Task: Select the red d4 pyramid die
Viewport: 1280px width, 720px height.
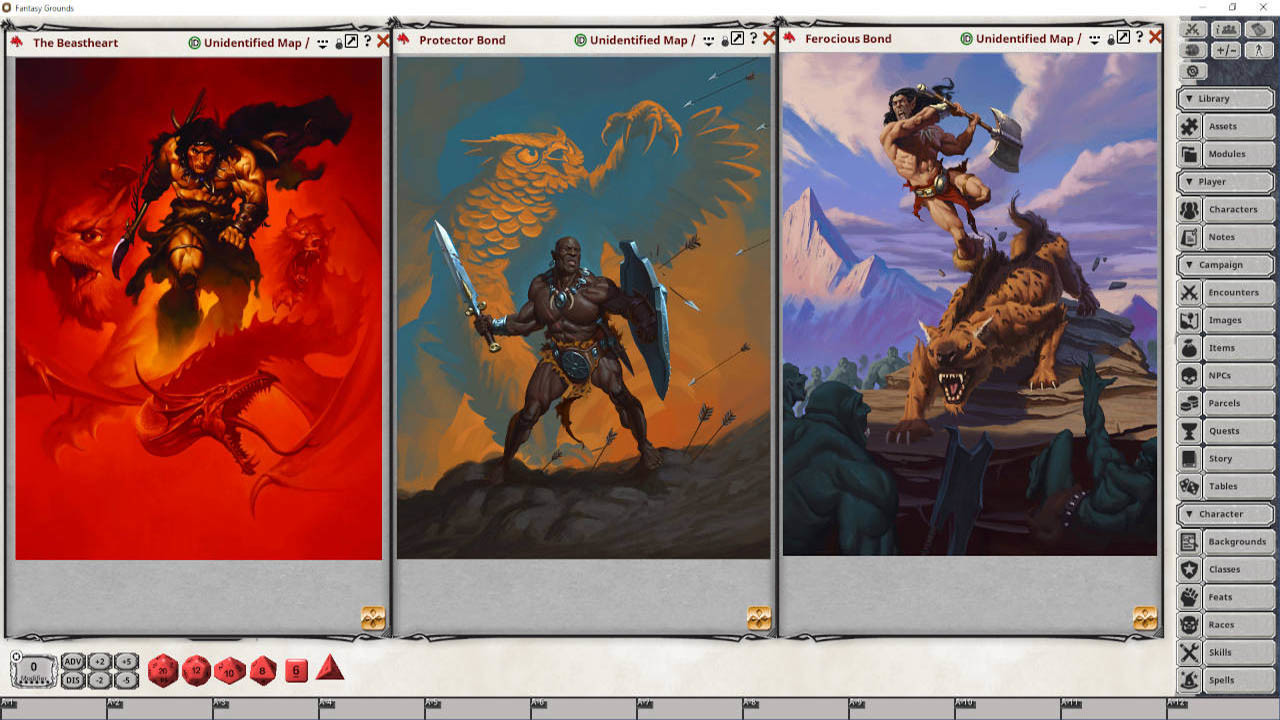Action: [x=330, y=668]
